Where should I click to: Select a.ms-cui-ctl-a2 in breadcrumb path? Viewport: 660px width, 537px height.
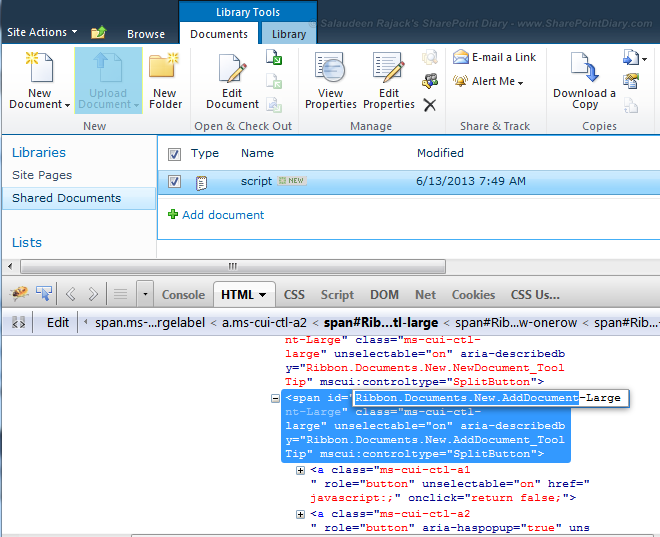[264, 323]
